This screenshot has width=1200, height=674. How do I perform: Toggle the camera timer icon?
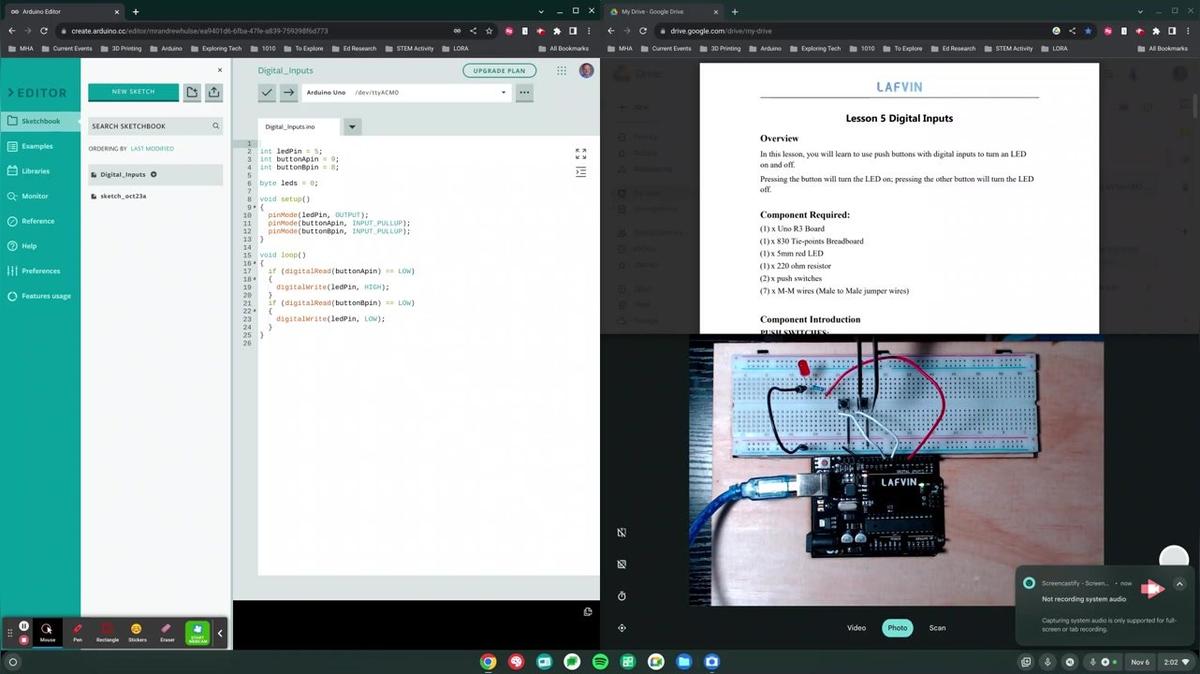622,596
